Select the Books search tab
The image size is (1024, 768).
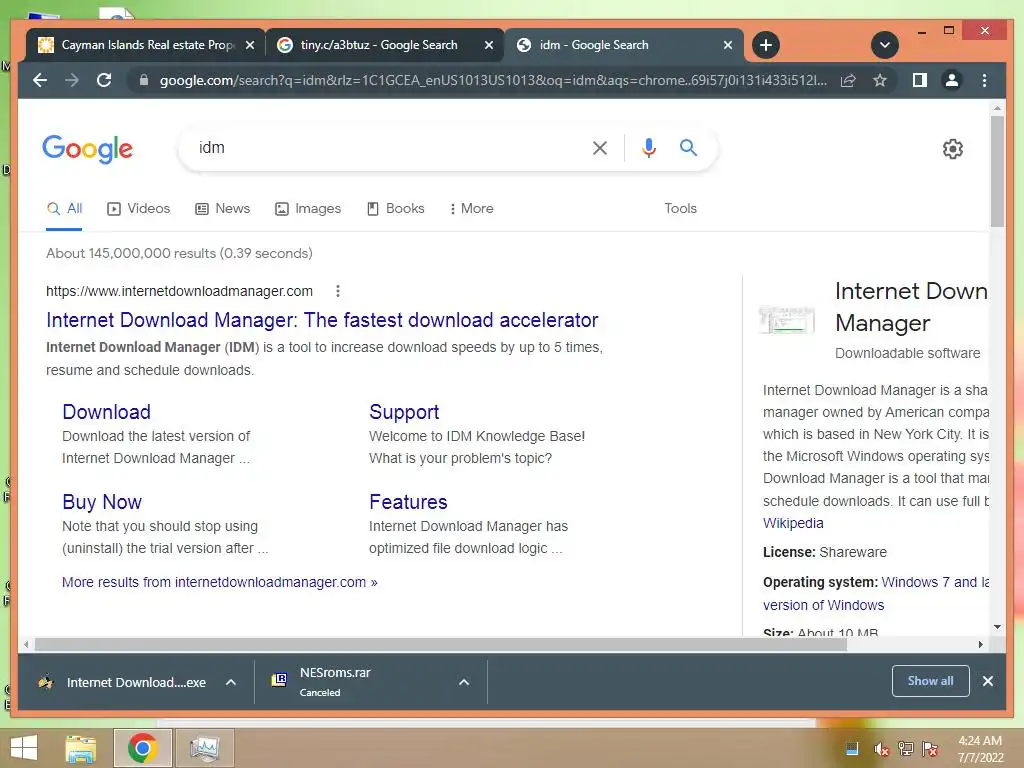[x=396, y=208]
